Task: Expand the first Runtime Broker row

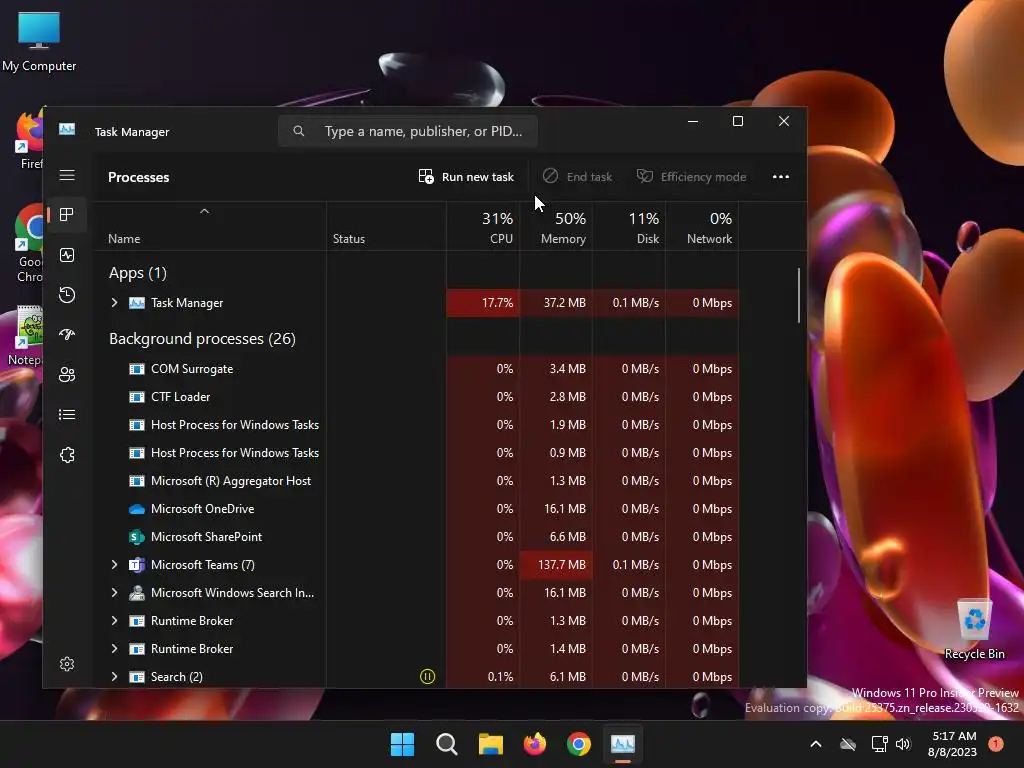Action: click(114, 621)
